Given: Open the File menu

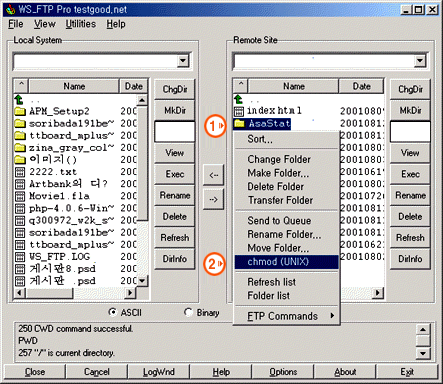Looking at the screenshot, I should coord(16,24).
